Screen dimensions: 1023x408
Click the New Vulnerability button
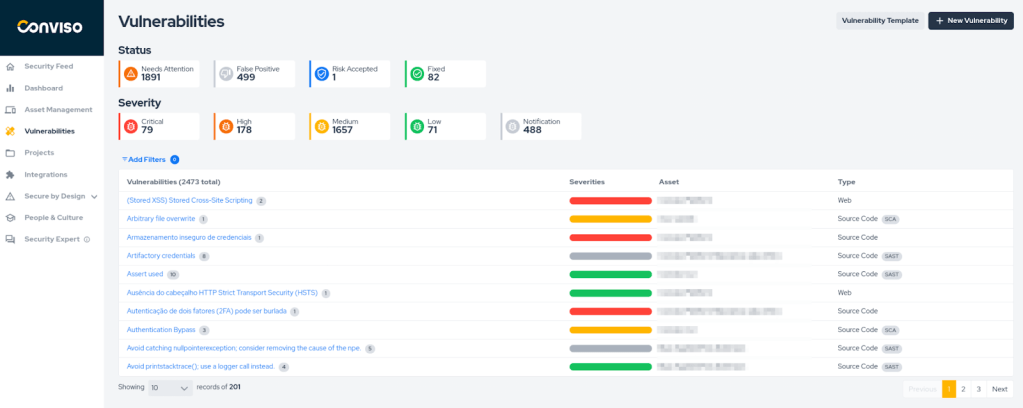[970, 20]
